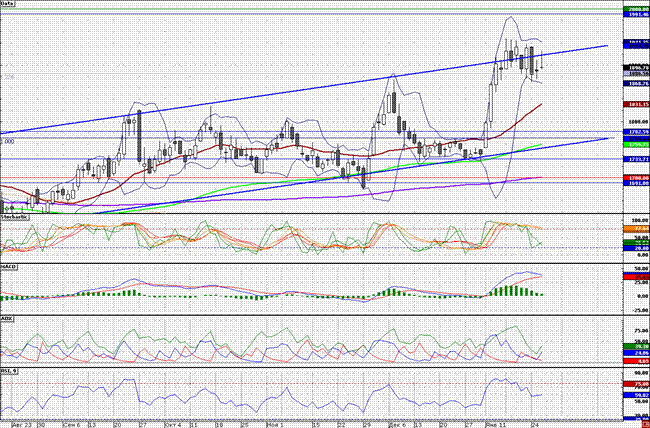
Task: Click the red 4.65 ADX value tag
Action: [x=636, y=361]
